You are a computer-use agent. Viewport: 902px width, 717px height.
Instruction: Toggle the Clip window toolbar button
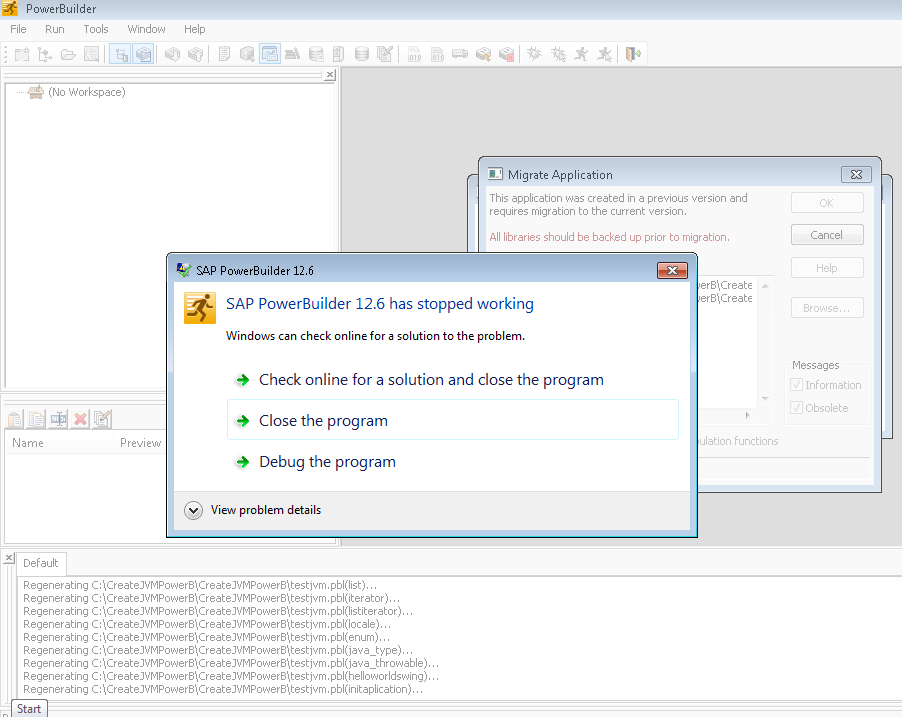(270, 54)
